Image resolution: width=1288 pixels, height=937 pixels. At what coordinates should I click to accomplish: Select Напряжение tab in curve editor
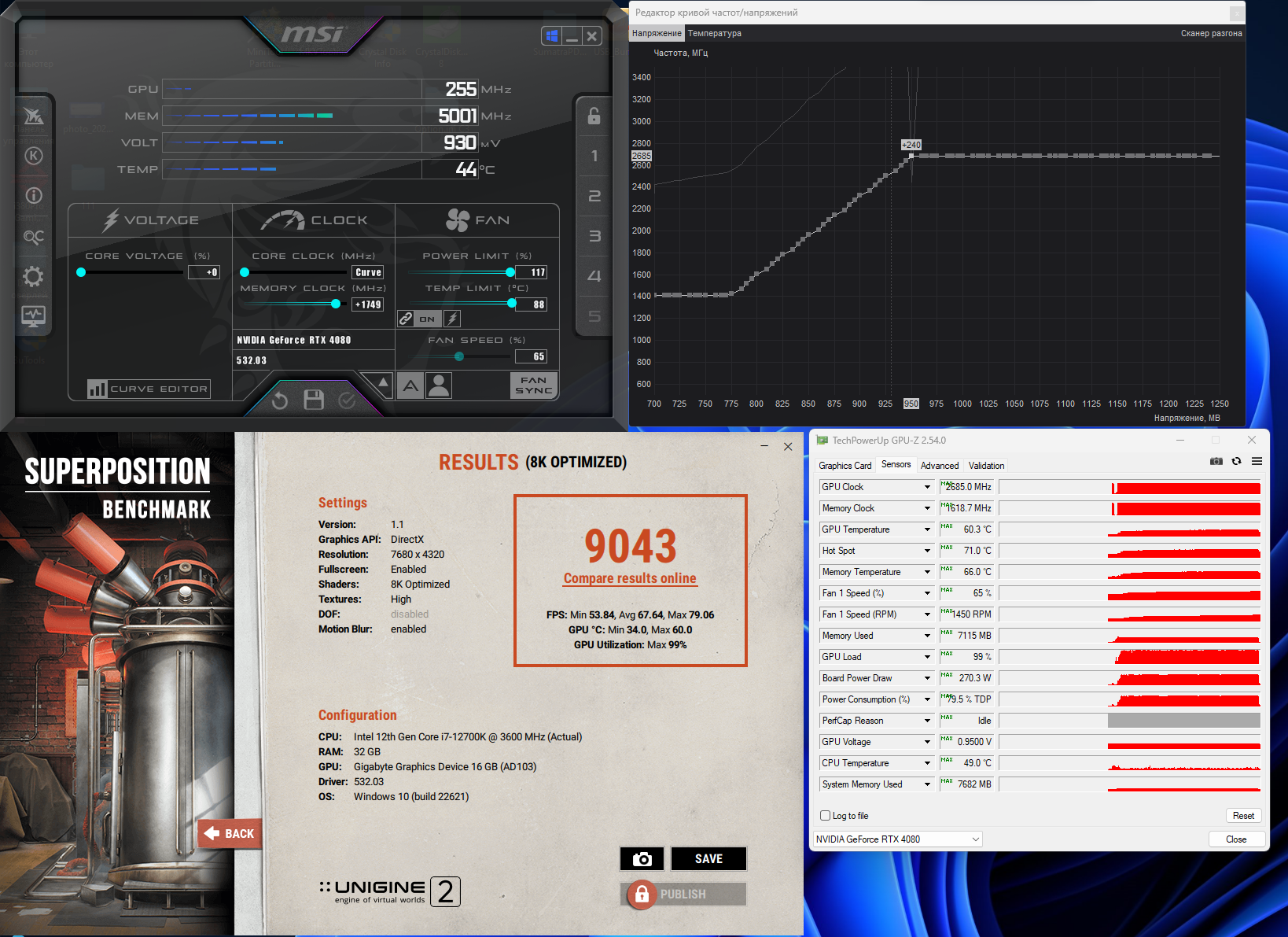coord(657,33)
